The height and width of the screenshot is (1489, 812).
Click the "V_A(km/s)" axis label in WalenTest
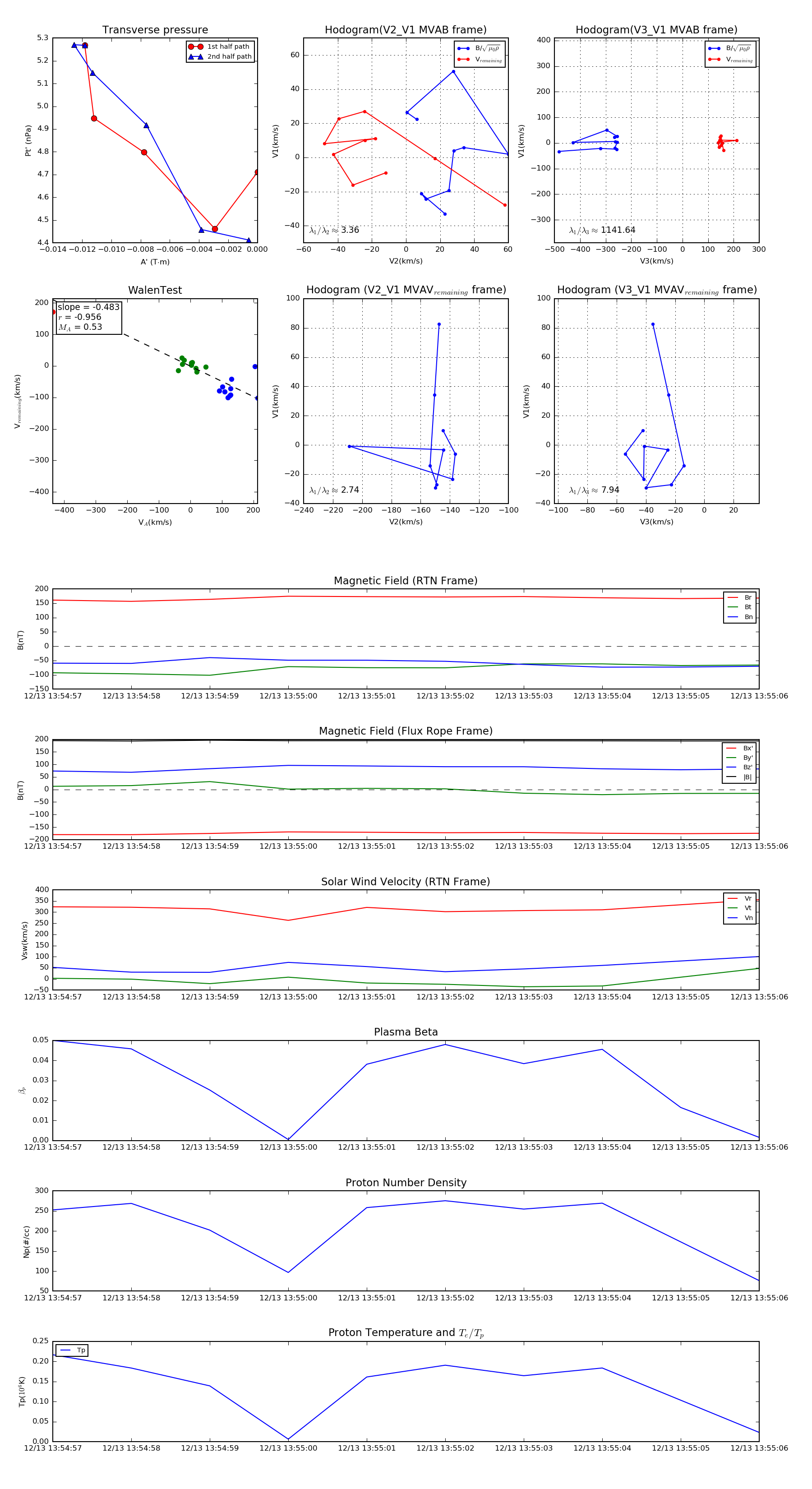[x=155, y=523]
